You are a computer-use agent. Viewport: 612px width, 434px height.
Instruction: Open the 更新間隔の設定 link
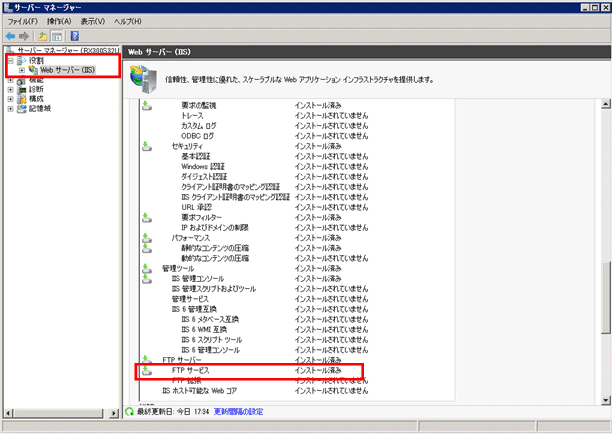click(238, 411)
